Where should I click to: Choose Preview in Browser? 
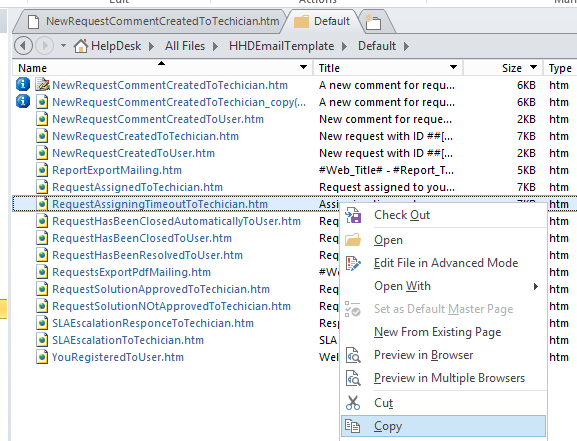(443, 355)
